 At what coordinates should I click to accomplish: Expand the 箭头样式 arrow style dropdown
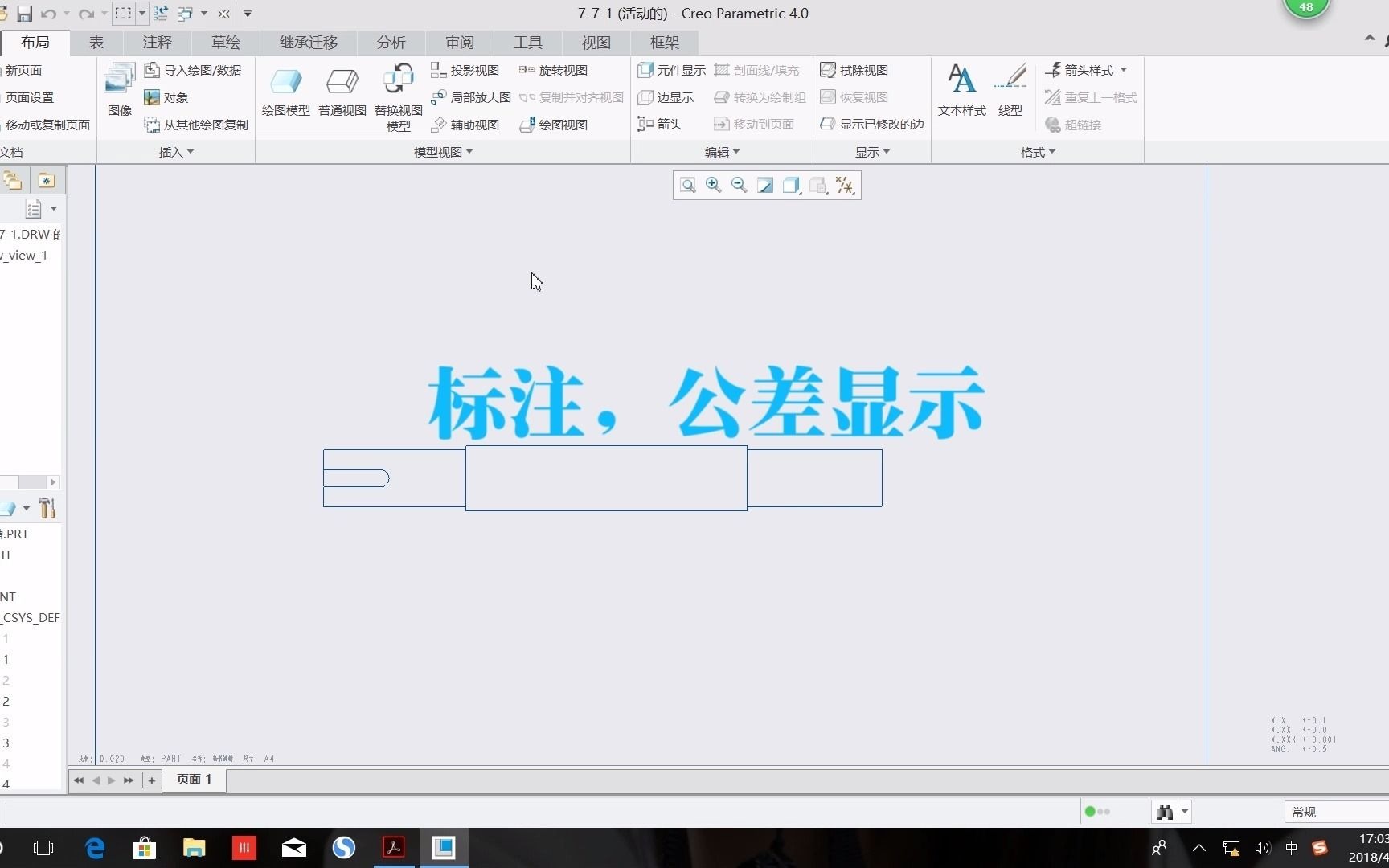click(x=1087, y=70)
